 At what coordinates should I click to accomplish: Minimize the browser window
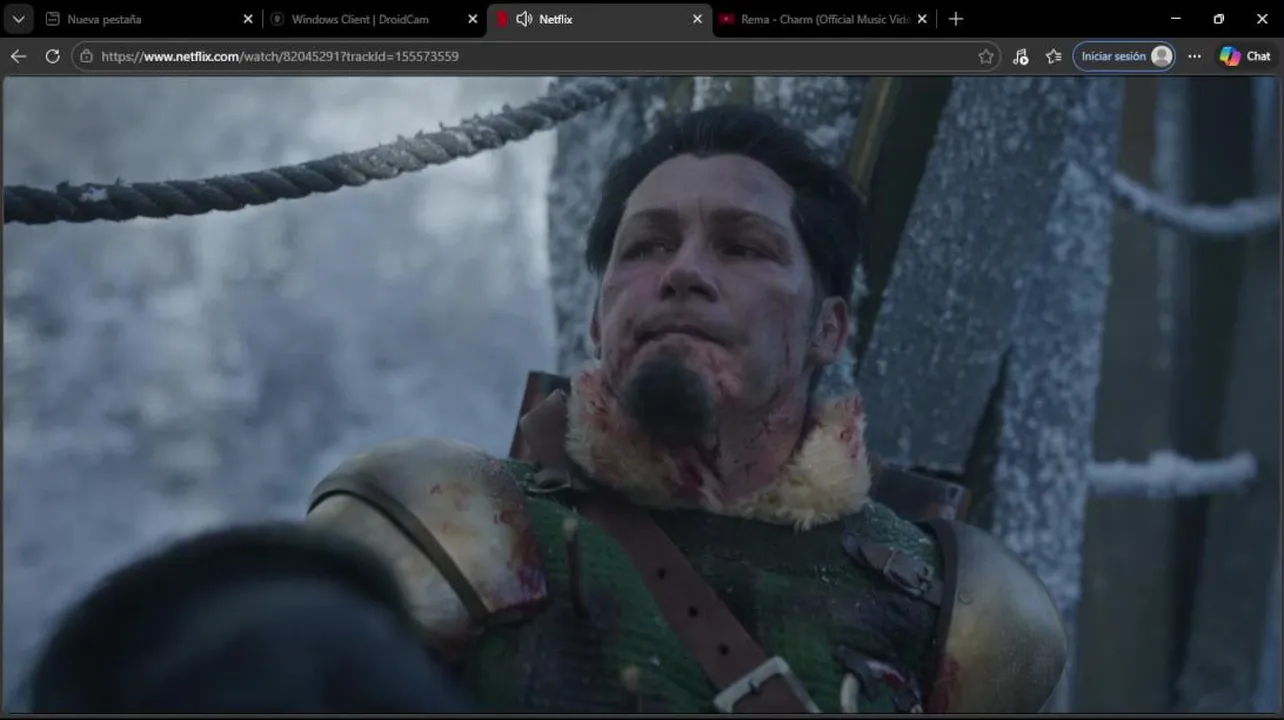[x=1176, y=19]
